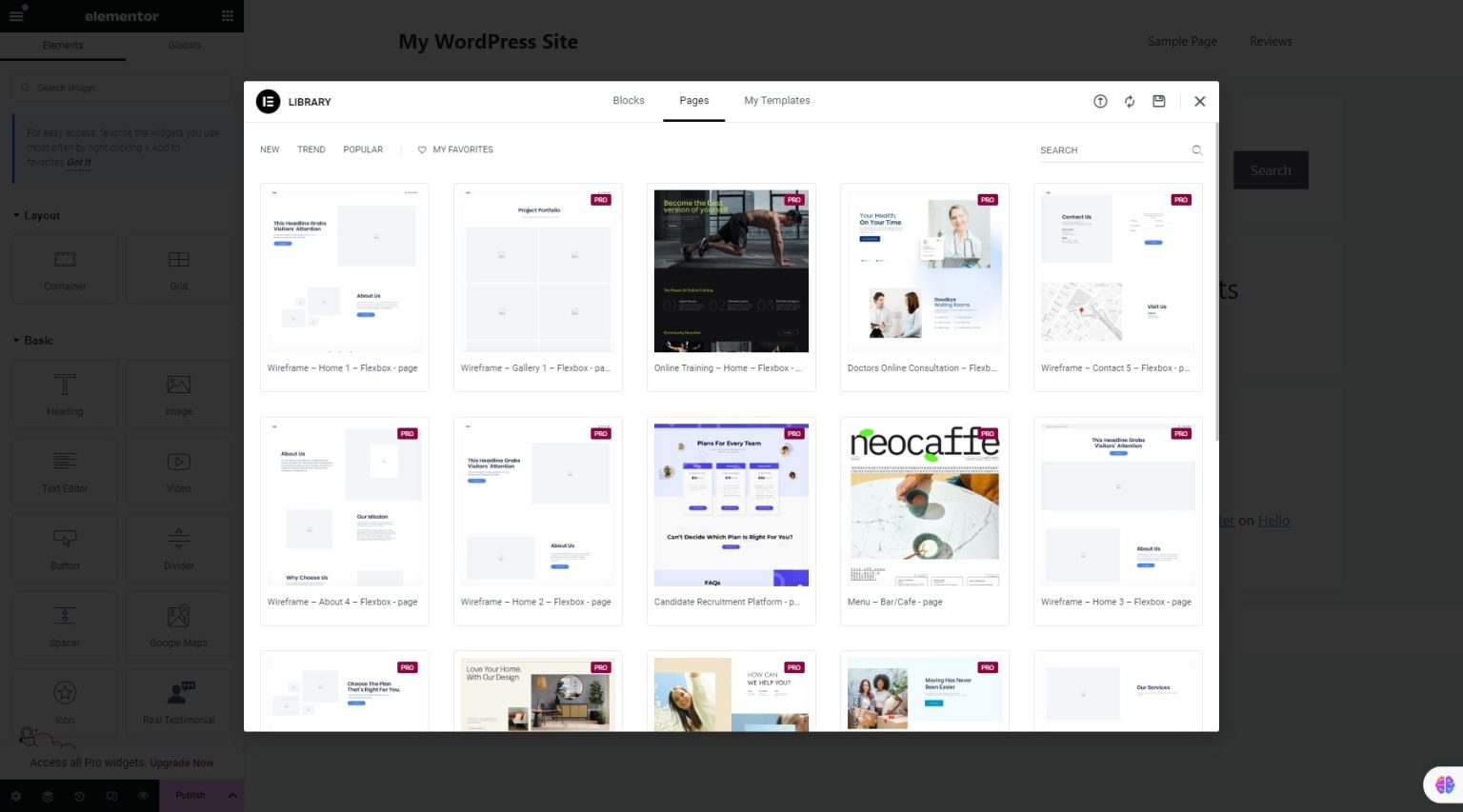Select the Heading widget icon
The width and height of the screenshot is (1463, 812).
point(64,385)
